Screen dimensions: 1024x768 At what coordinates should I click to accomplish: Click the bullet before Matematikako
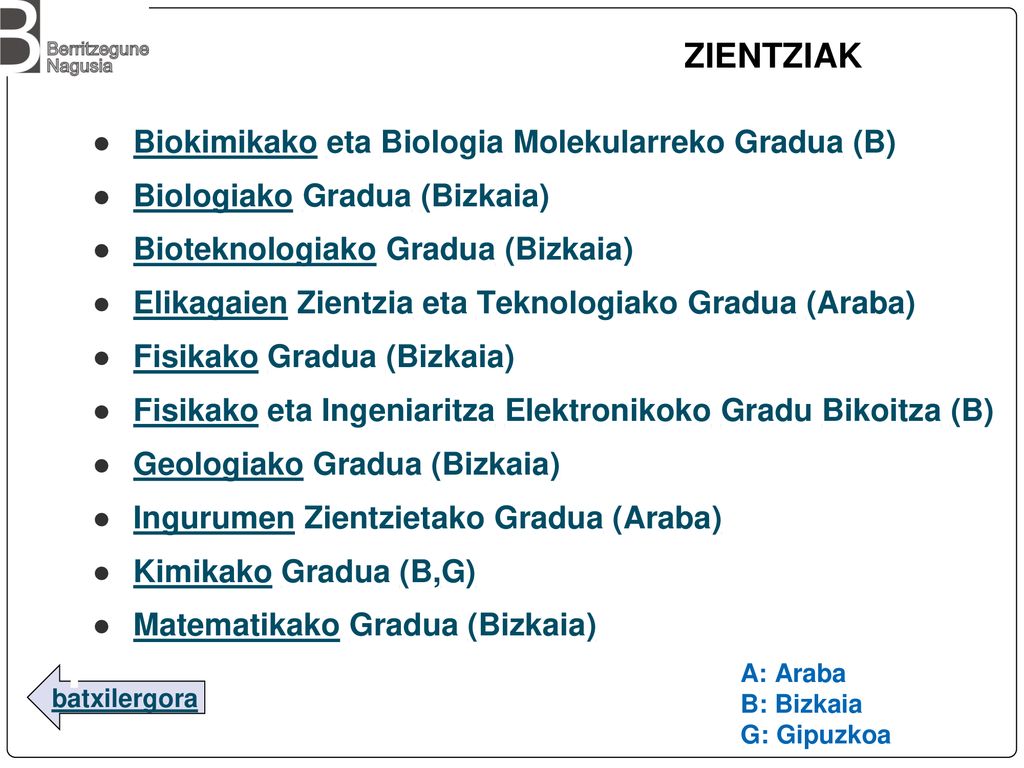click(102, 628)
